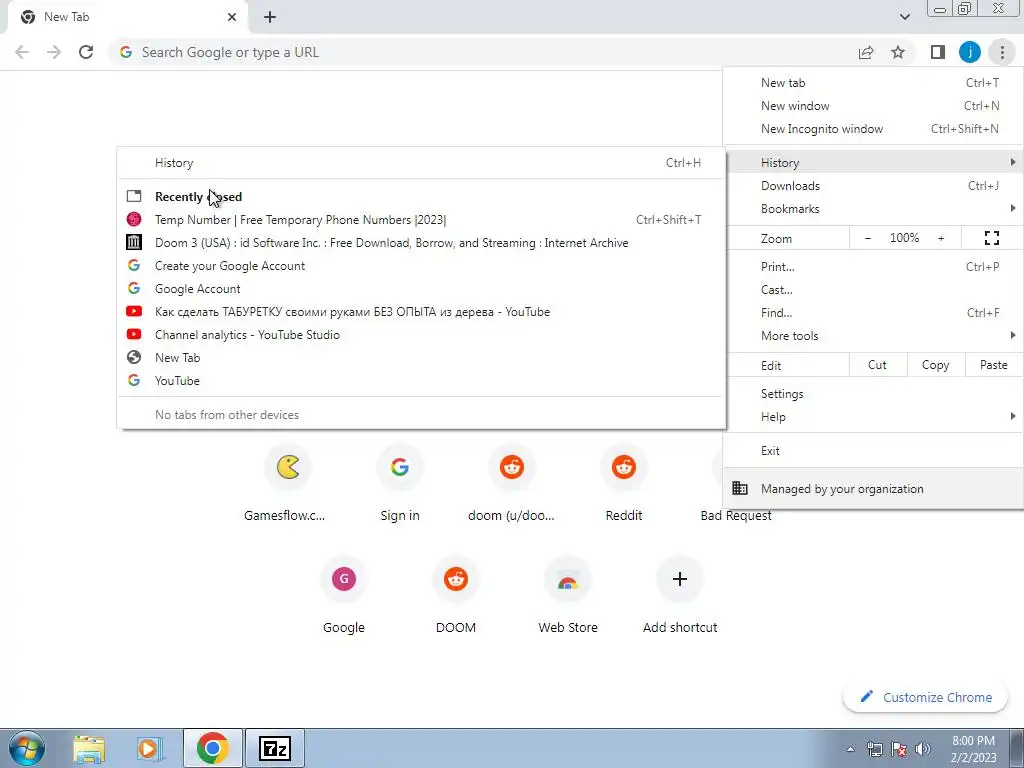The image size is (1024, 768).
Task: Reopen Doom 3 (USA) Internet Archive page
Action: (x=421, y=242)
